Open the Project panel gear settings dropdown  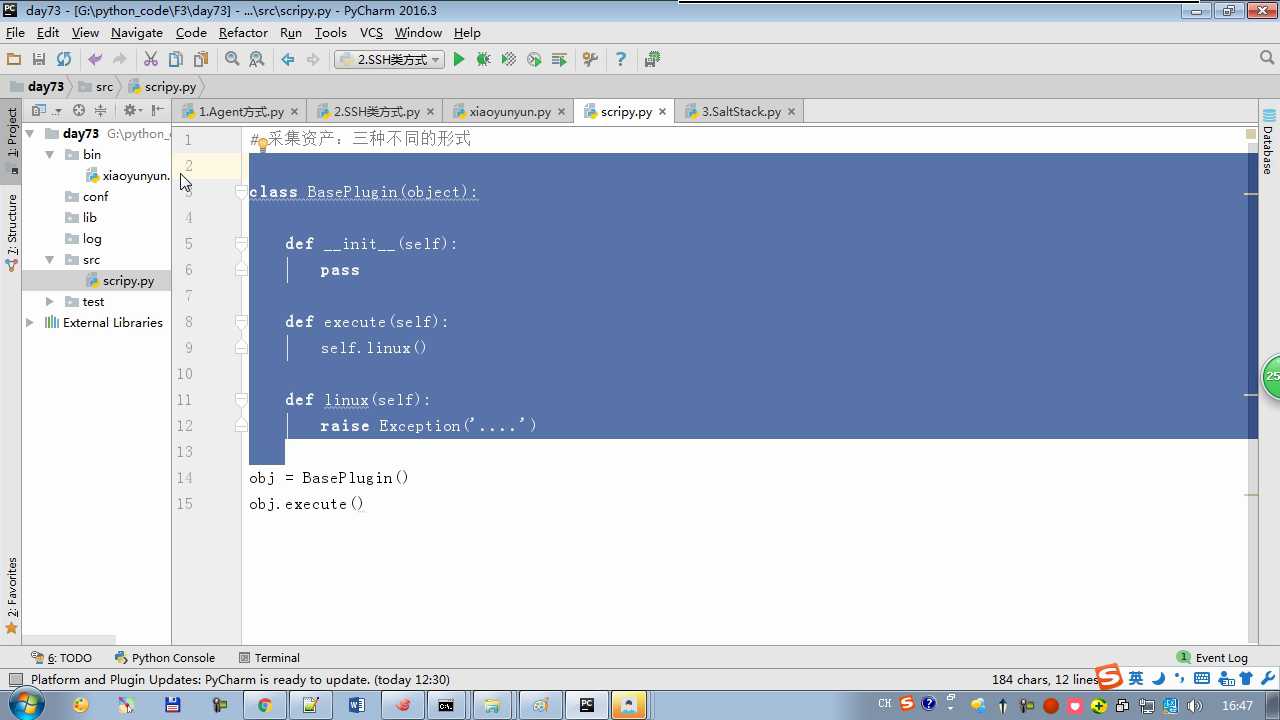pyautogui.click(x=133, y=111)
